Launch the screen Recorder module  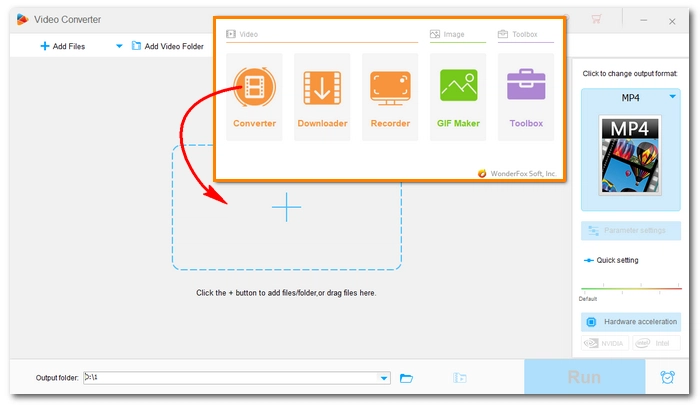tap(390, 97)
